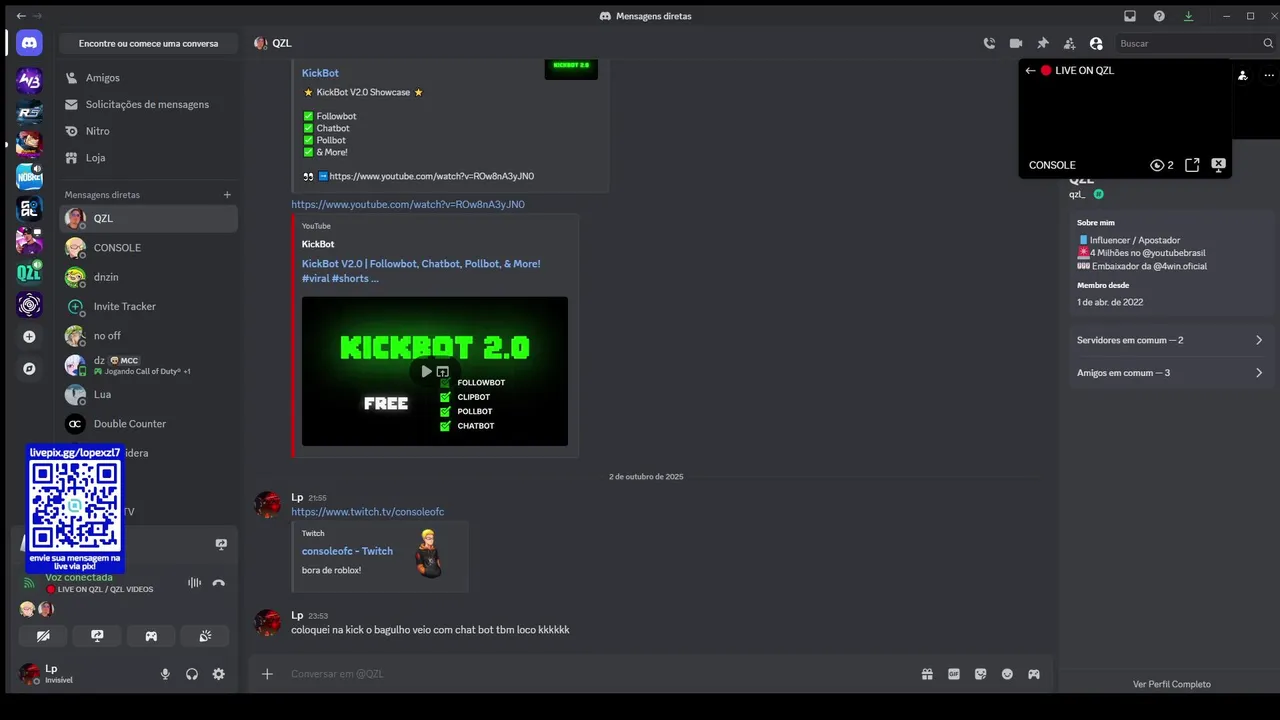Open the Double Counter conversation
Image resolution: width=1280 pixels, height=720 pixels.
[148, 424]
